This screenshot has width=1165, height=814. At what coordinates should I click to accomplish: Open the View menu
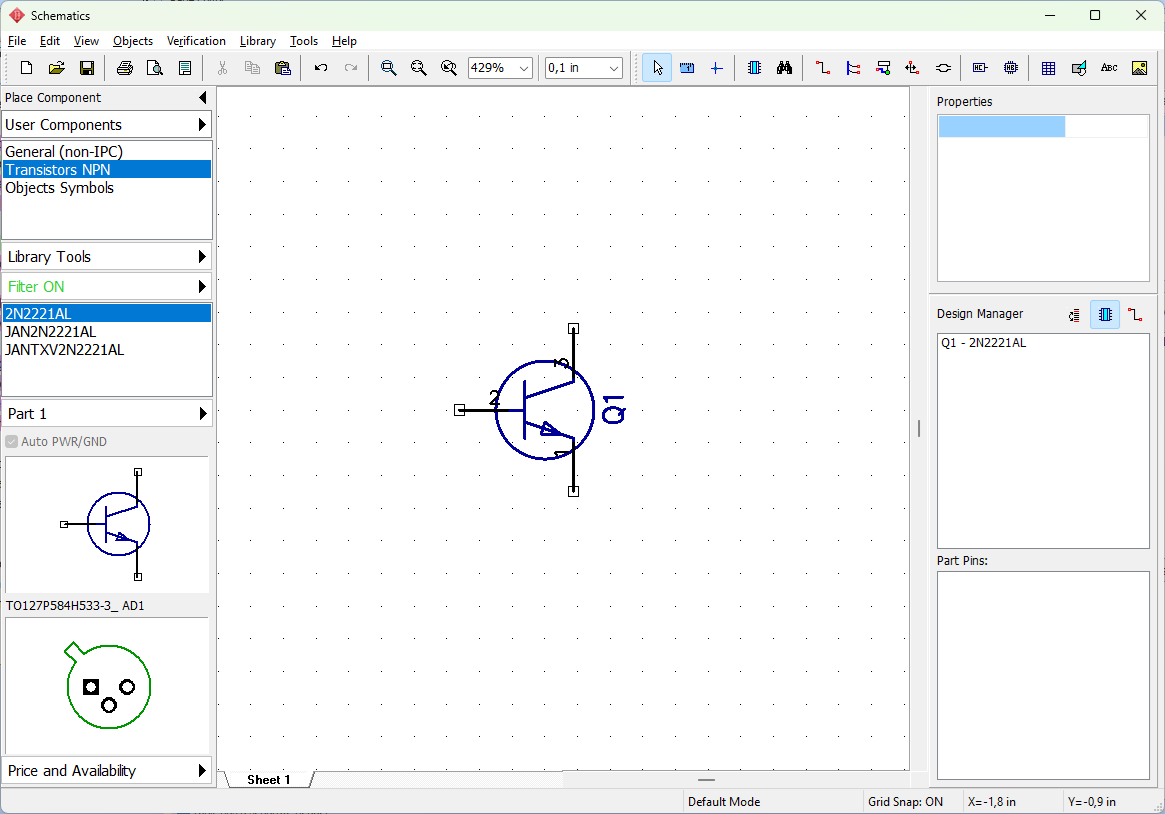pos(86,41)
